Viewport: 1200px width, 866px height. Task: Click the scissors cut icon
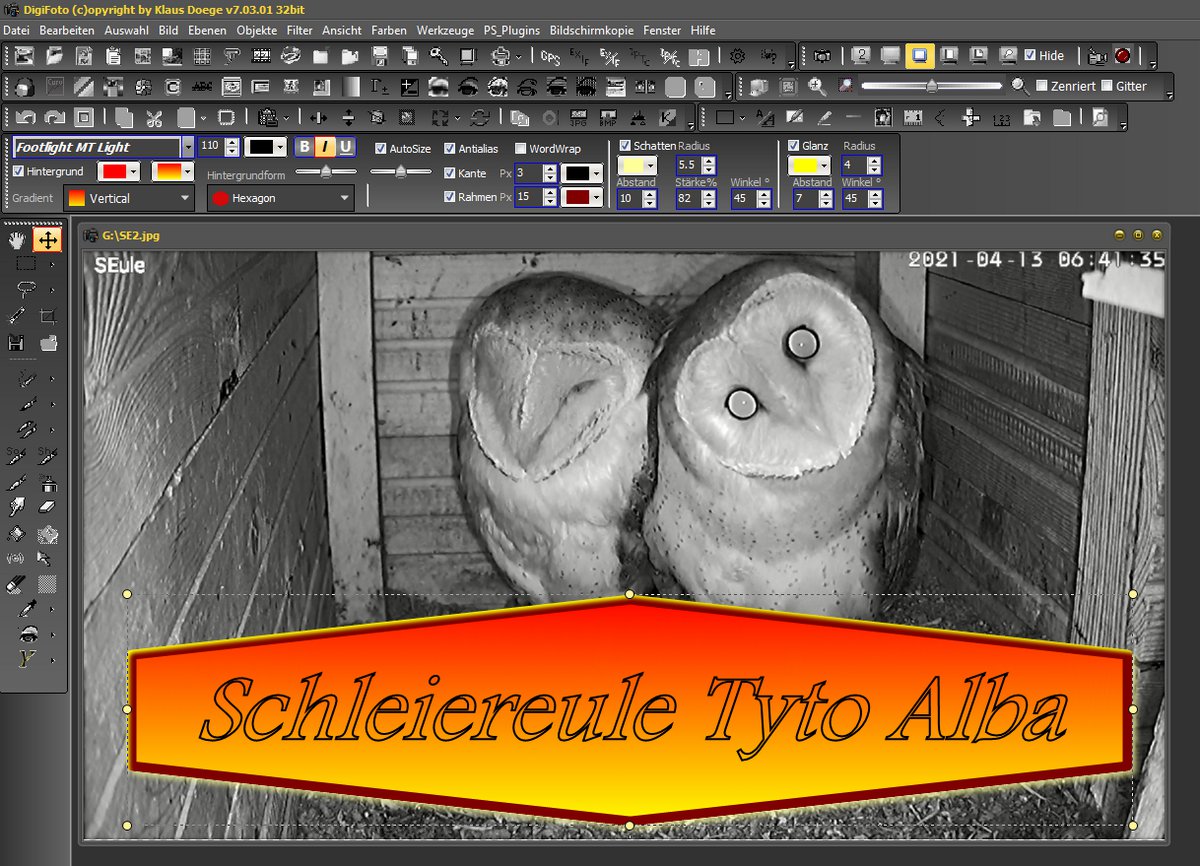(154, 118)
